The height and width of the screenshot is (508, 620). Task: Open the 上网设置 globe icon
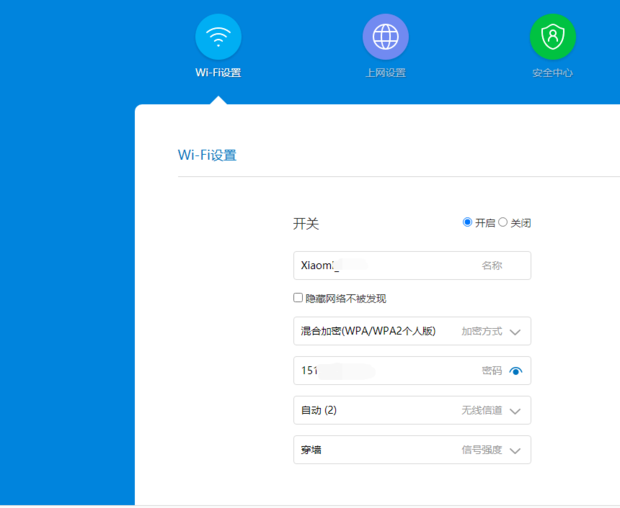tap(386, 37)
